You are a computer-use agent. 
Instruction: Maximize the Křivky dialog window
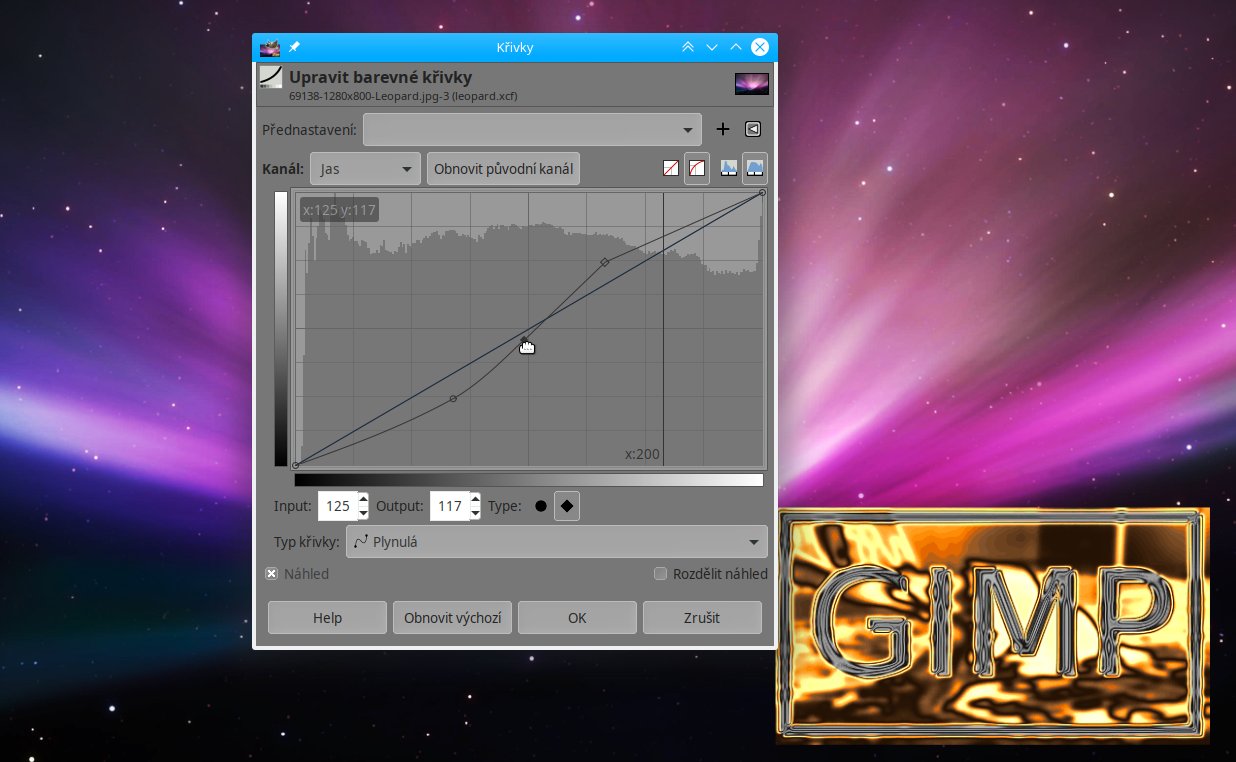[x=736, y=47]
